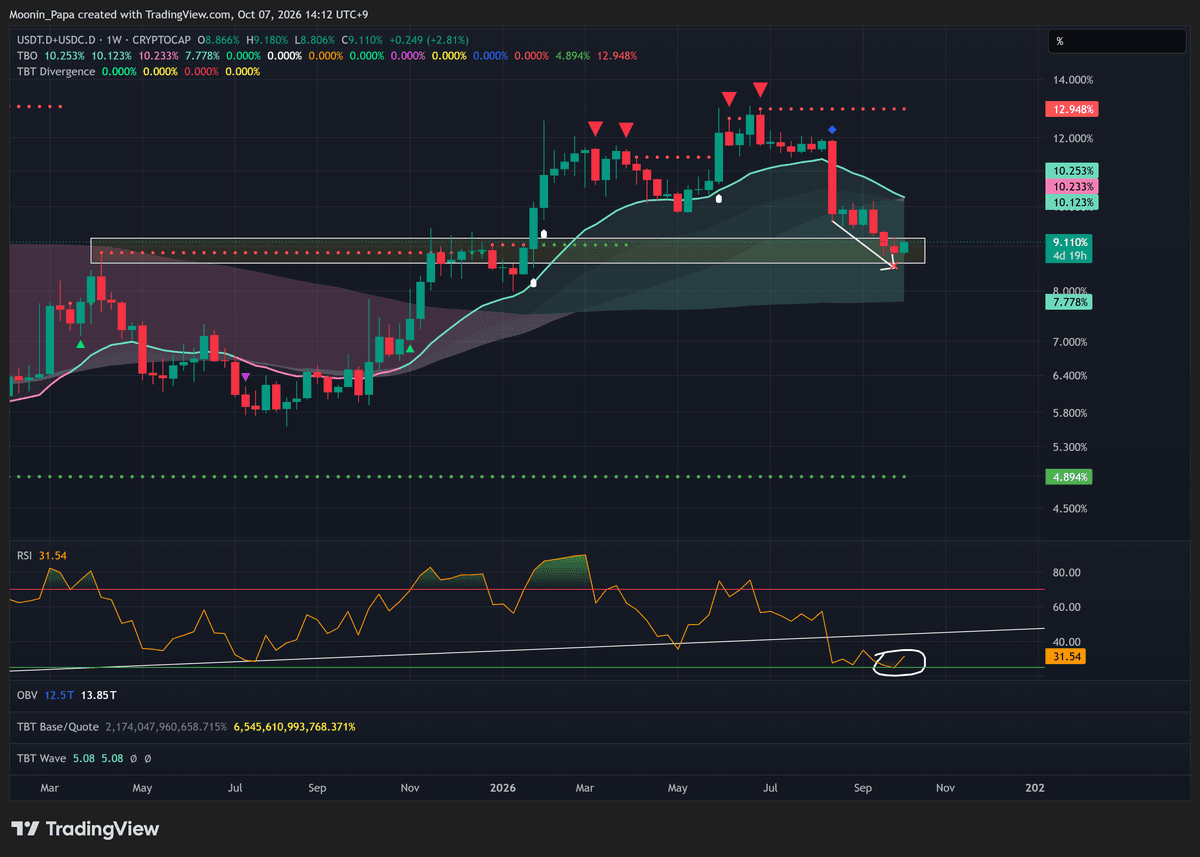Screen dimensions: 1200x857
Task: Click the 4.500% price axis tick
Action: pos(1071,509)
